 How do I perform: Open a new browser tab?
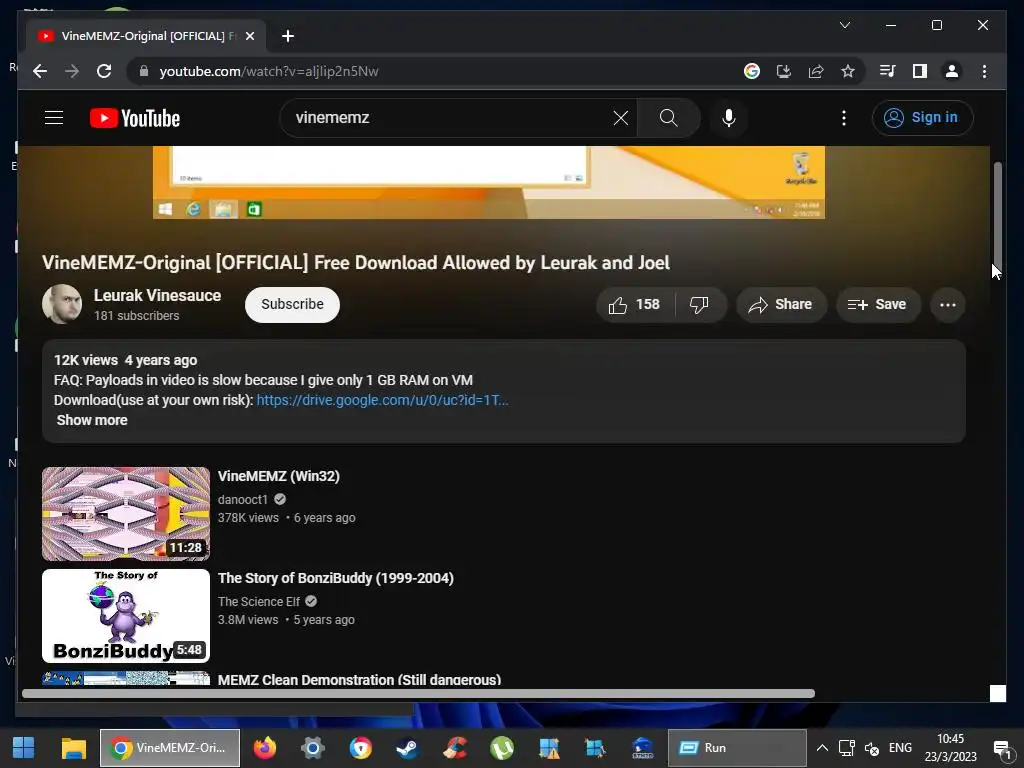click(x=288, y=36)
